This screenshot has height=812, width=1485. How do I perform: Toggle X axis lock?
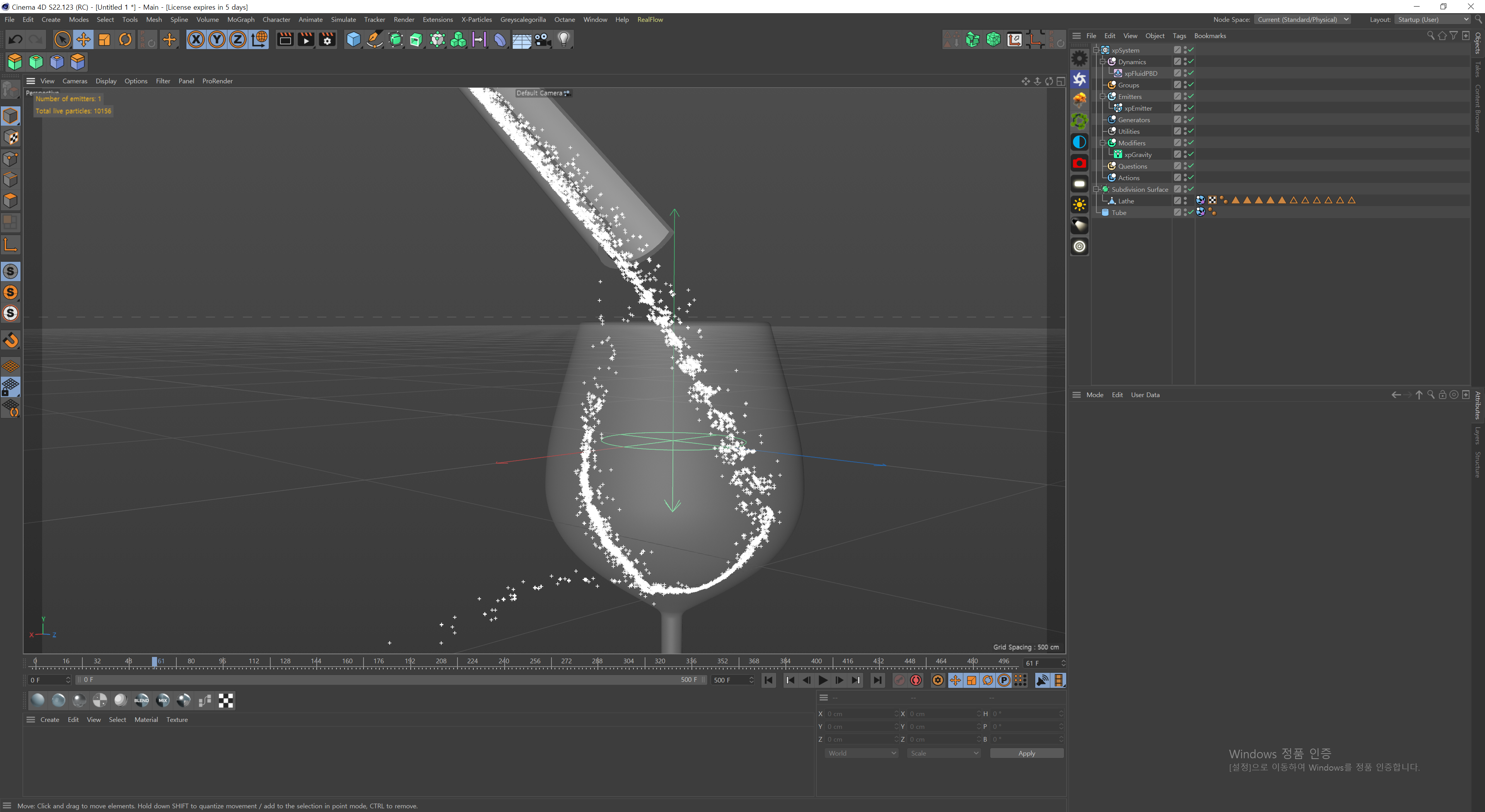point(196,40)
